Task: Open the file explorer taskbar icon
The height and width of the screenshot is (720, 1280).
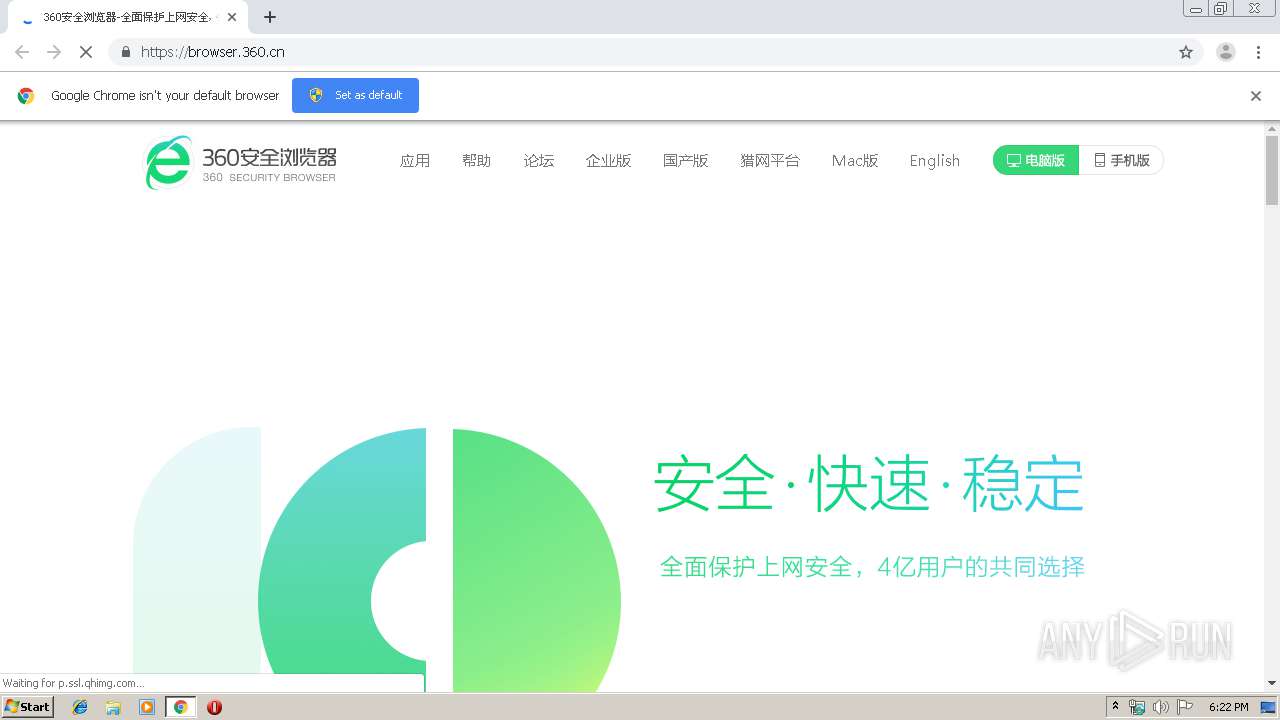Action: pyautogui.click(x=113, y=707)
